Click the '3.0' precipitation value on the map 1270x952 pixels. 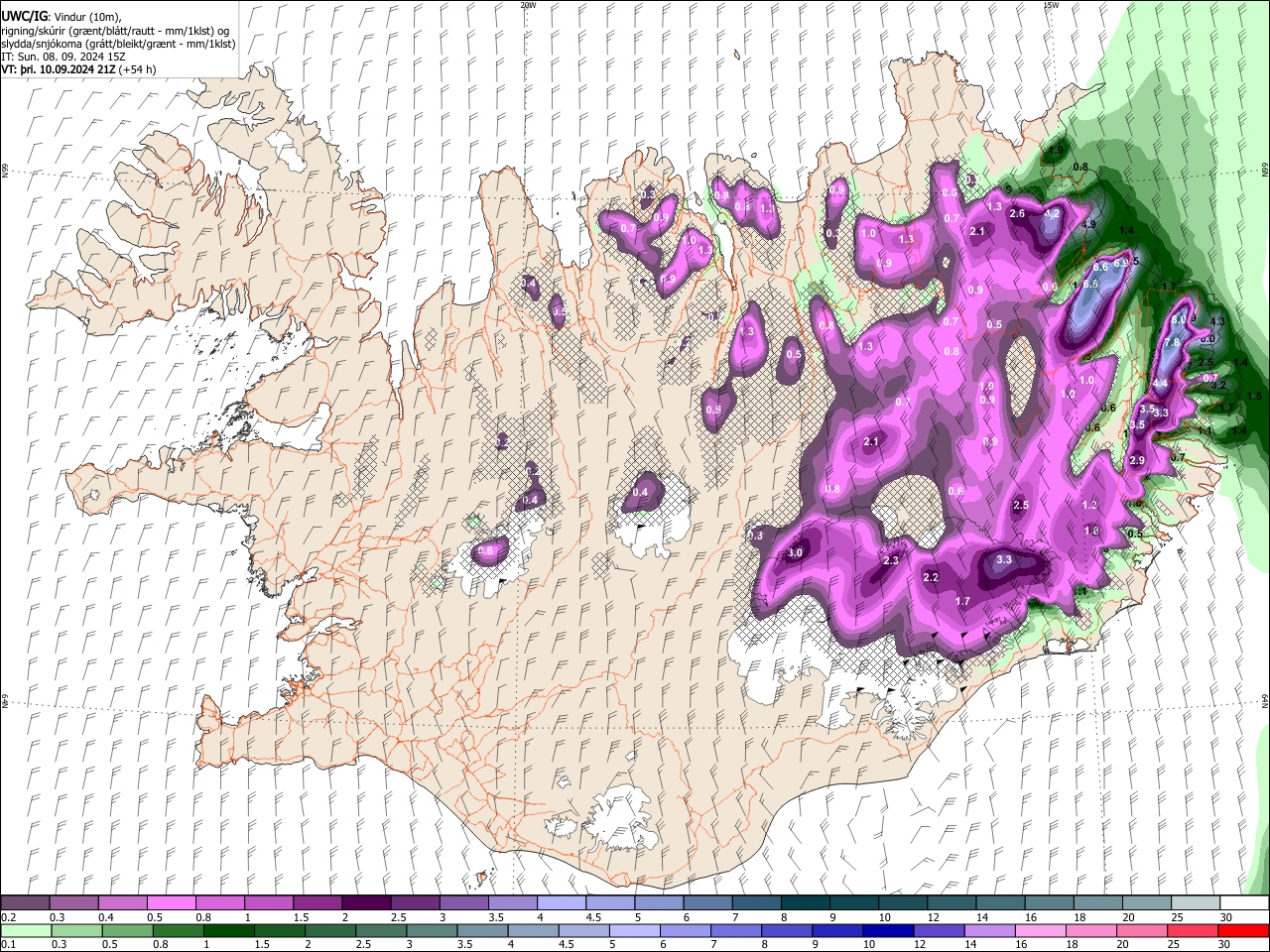point(795,553)
